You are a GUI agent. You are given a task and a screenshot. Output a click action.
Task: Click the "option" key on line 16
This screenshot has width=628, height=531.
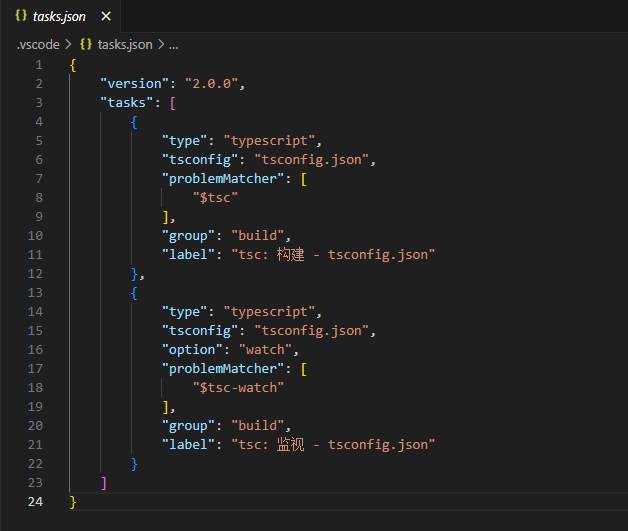192,350
